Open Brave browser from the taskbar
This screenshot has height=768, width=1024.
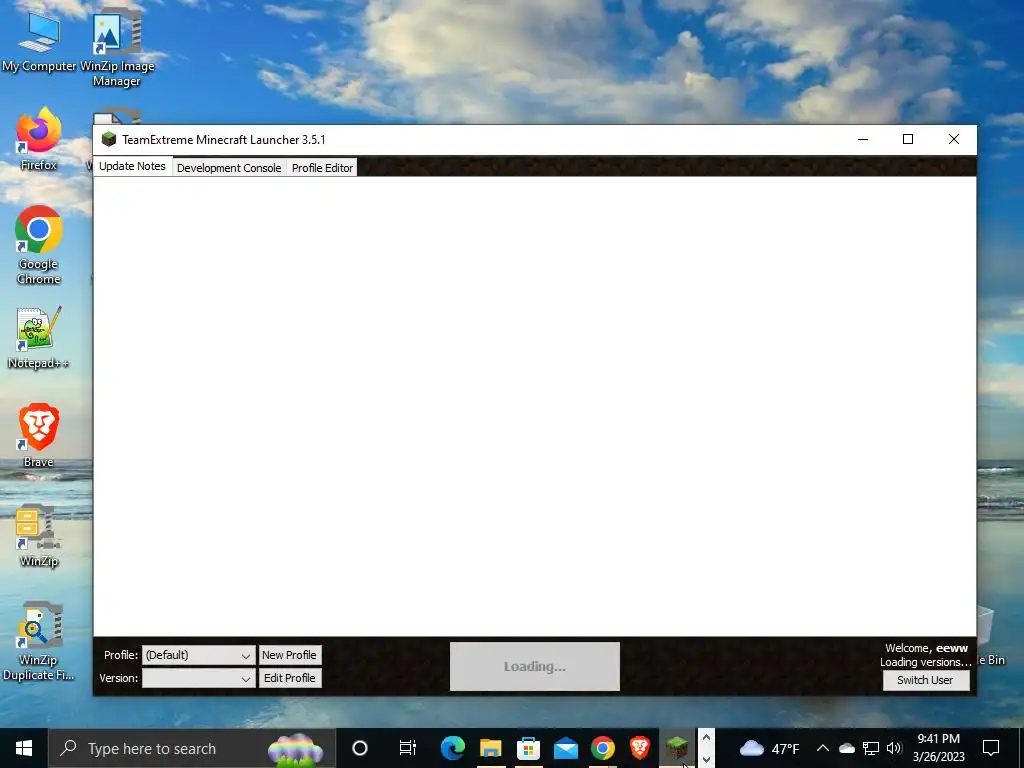click(640, 748)
